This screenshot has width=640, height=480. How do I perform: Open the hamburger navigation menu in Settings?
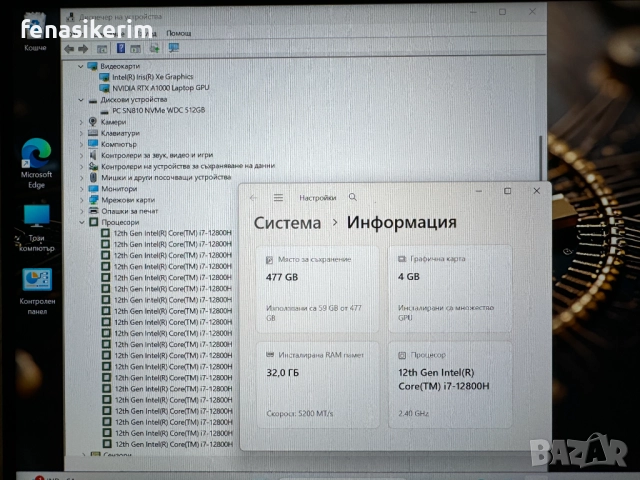[278, 198]
